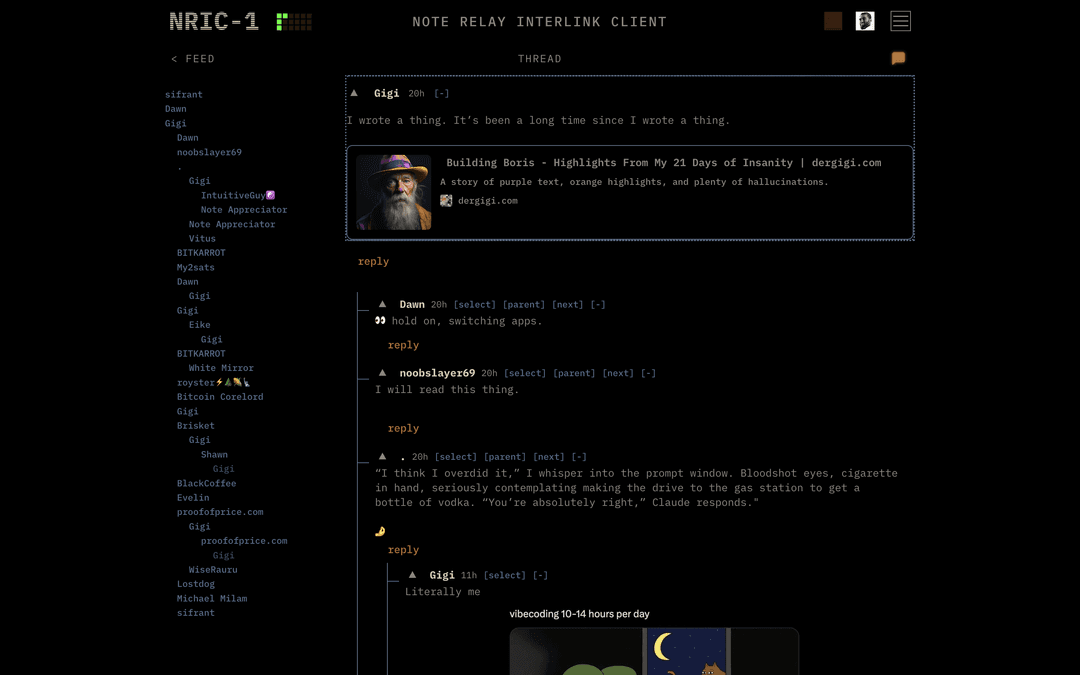Click the profile avatar in the header
The image size is (1080, 675).
[865, 21]
